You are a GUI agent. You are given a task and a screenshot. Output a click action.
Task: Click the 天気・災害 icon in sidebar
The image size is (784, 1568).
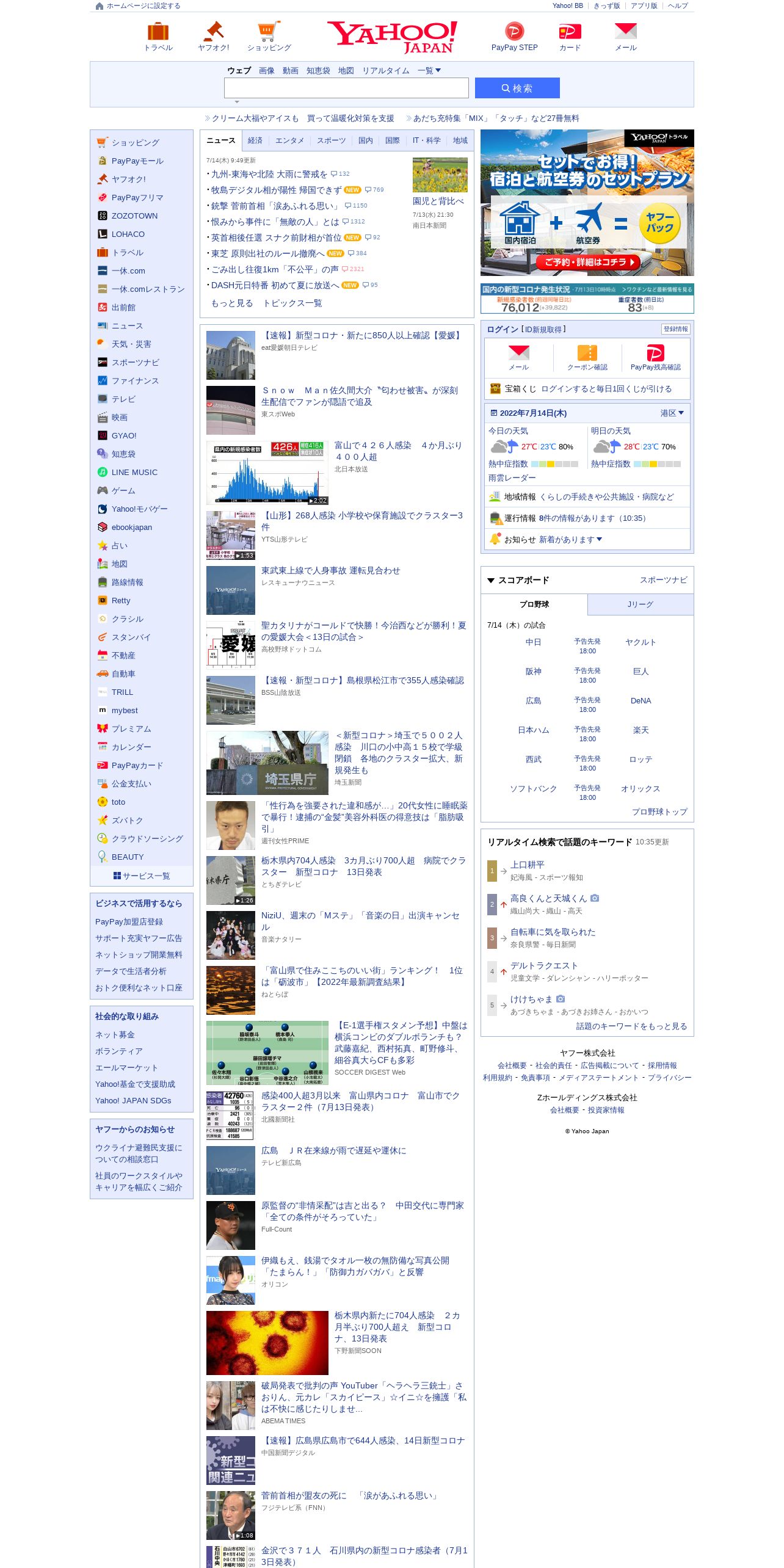(x=103, y=344)
